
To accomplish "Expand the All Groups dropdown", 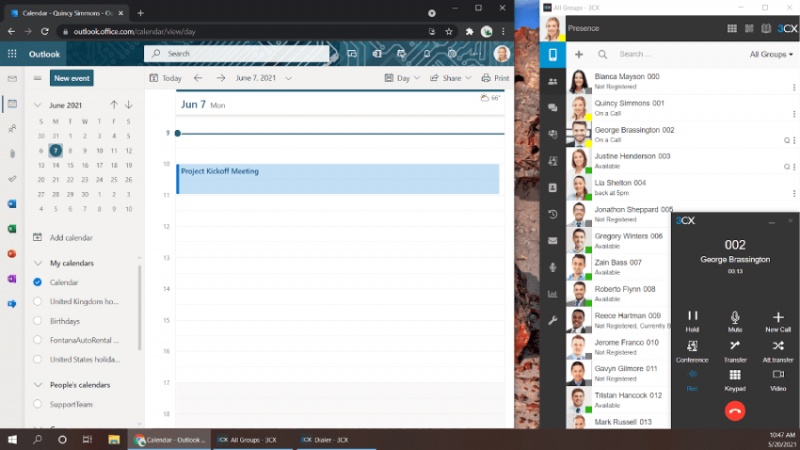I will click(771, 54).
